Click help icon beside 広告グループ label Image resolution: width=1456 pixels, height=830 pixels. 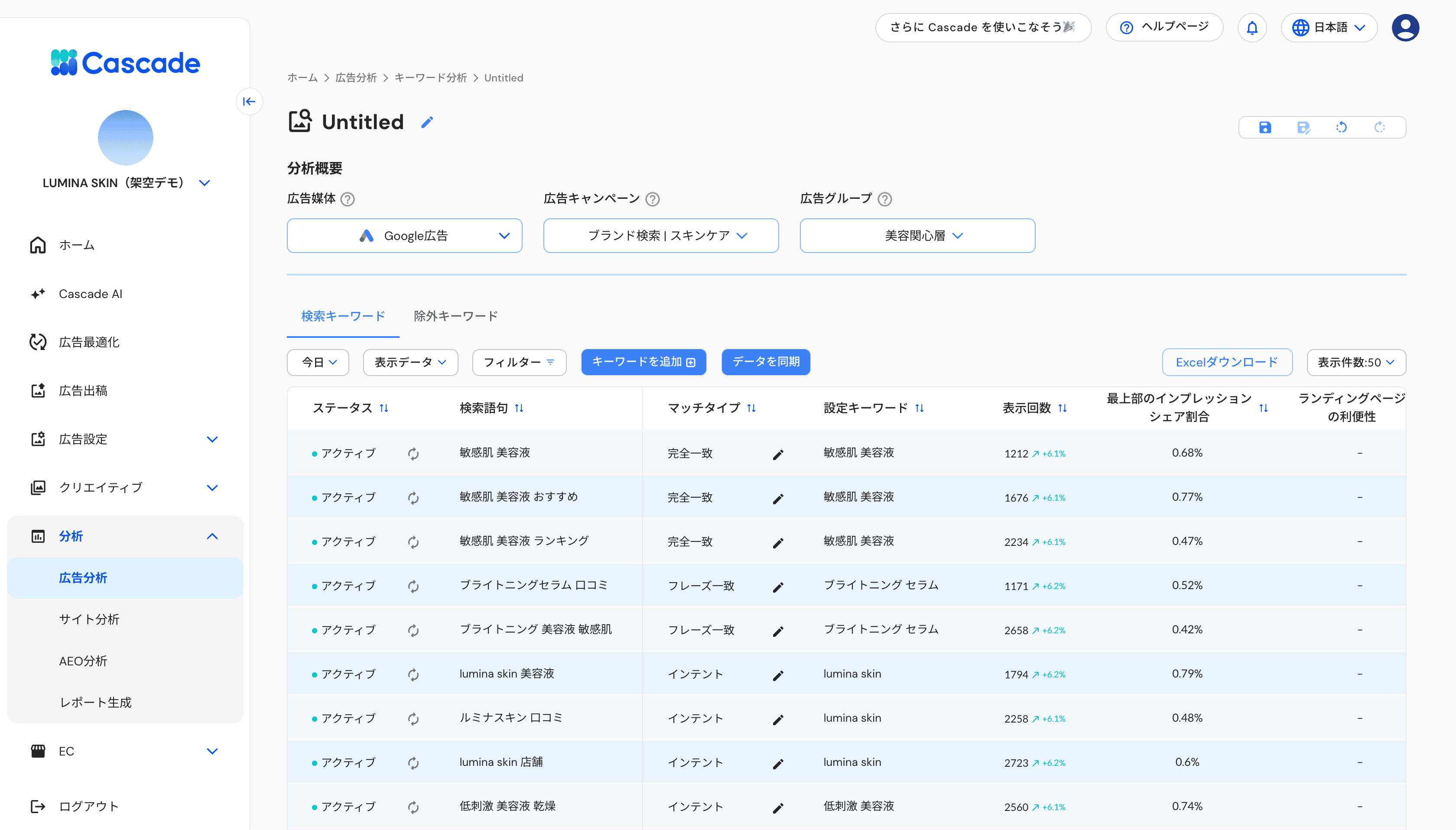(x=884, y=199)
